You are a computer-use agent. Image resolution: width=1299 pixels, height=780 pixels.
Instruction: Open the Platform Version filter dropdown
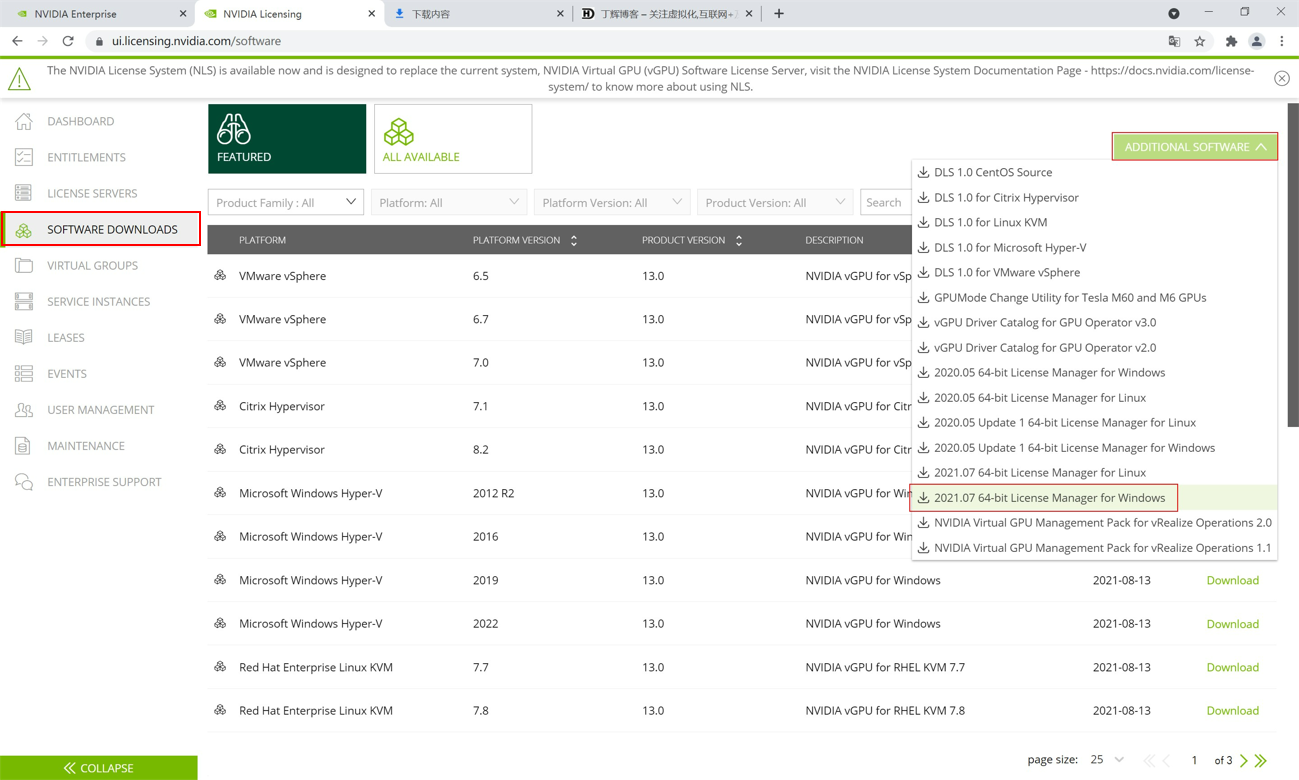(611, 202)
